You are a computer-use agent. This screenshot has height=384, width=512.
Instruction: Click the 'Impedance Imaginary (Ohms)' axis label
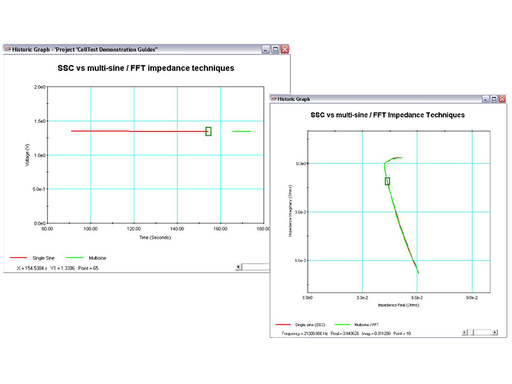coord(290,211)
